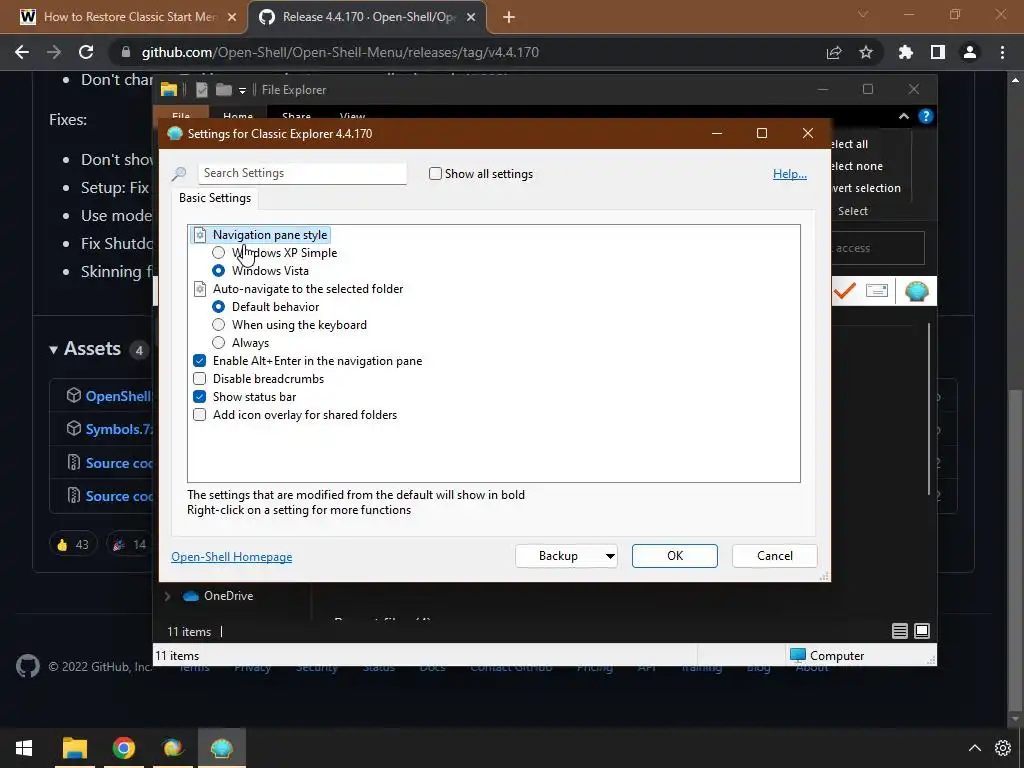Click the Navigation pane style setting label
The width and height of the screenshot is (1024, 768).
pyautogui.click(x=270, y=235)
